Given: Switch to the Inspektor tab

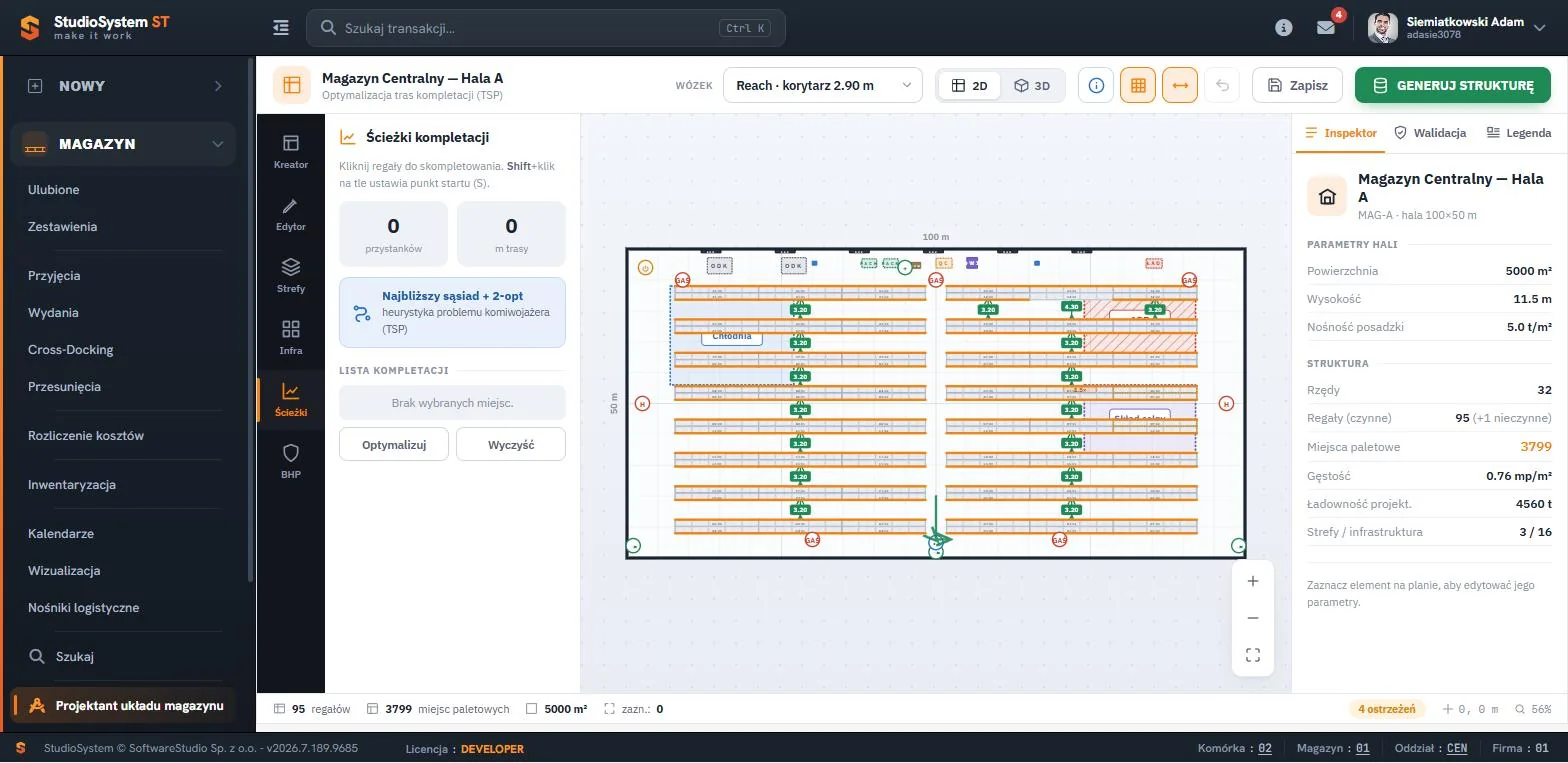Looking at the screenshot, I should pos(1340,132).
